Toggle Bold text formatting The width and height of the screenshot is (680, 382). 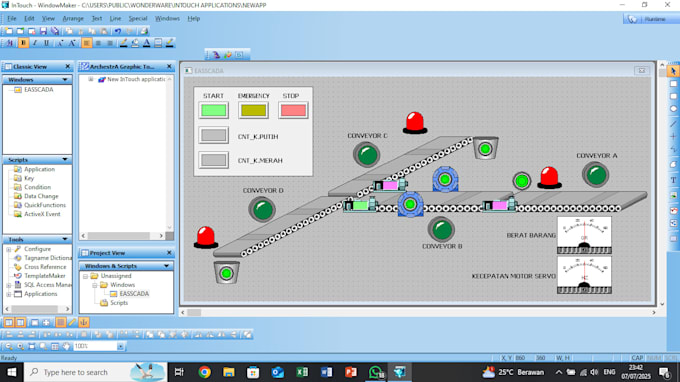pyautogui.click(x=23, y=43)
